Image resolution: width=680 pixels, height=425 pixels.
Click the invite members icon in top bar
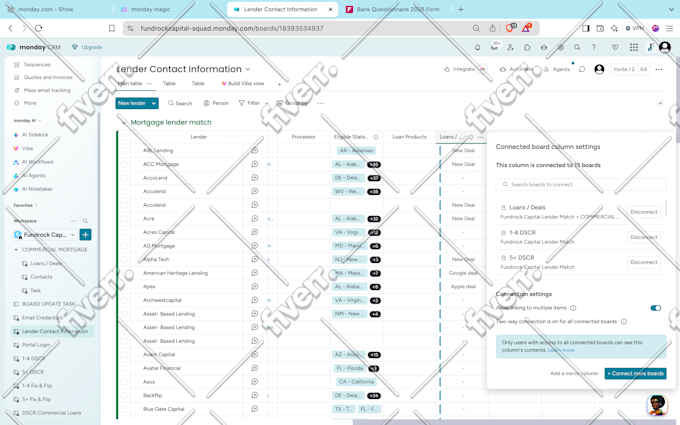coord(510,47)
